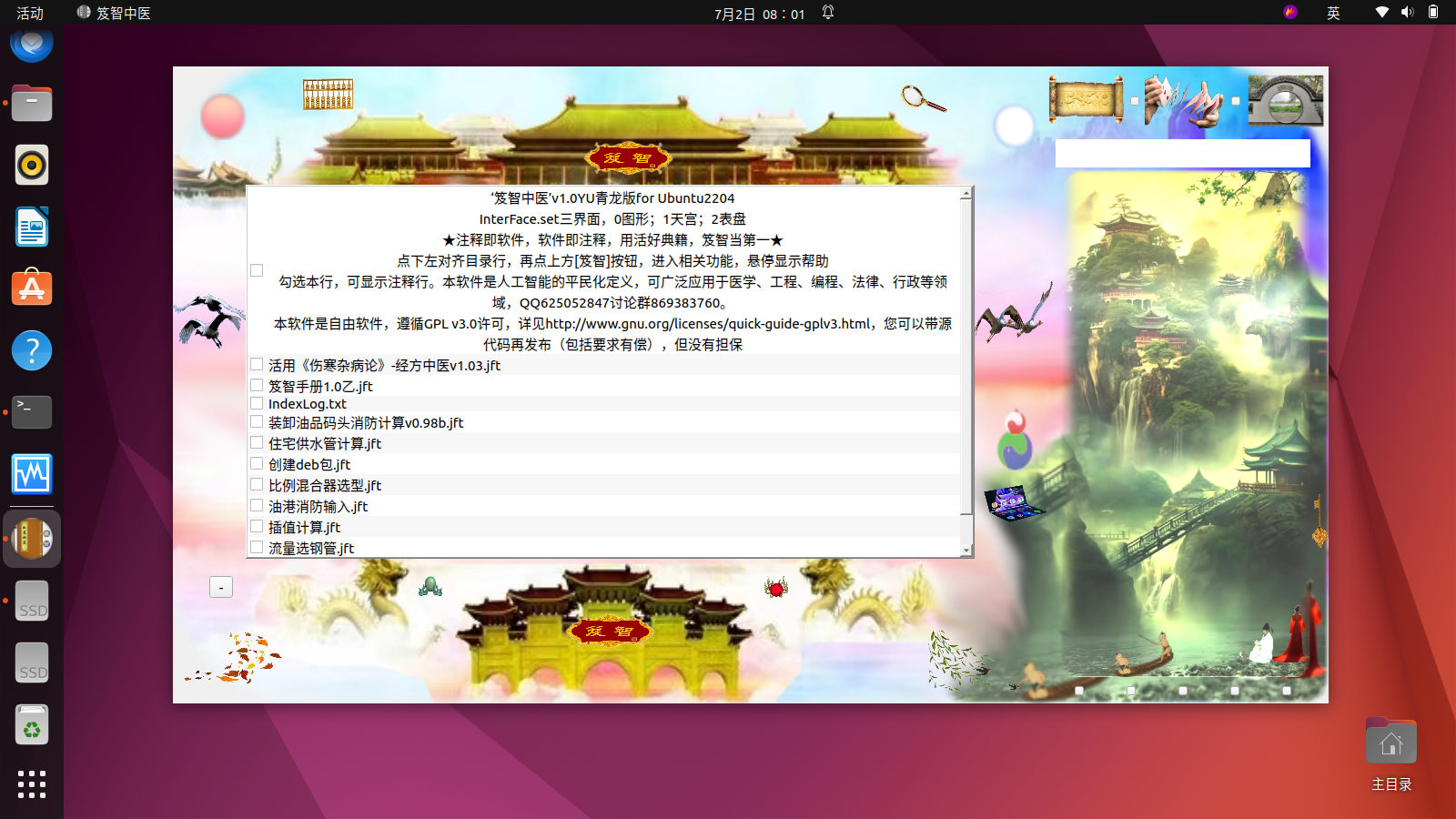Select the row text '油港消防输入.jft'
The height and width of the screenshot is (819, 1456).
pos(318,506)
